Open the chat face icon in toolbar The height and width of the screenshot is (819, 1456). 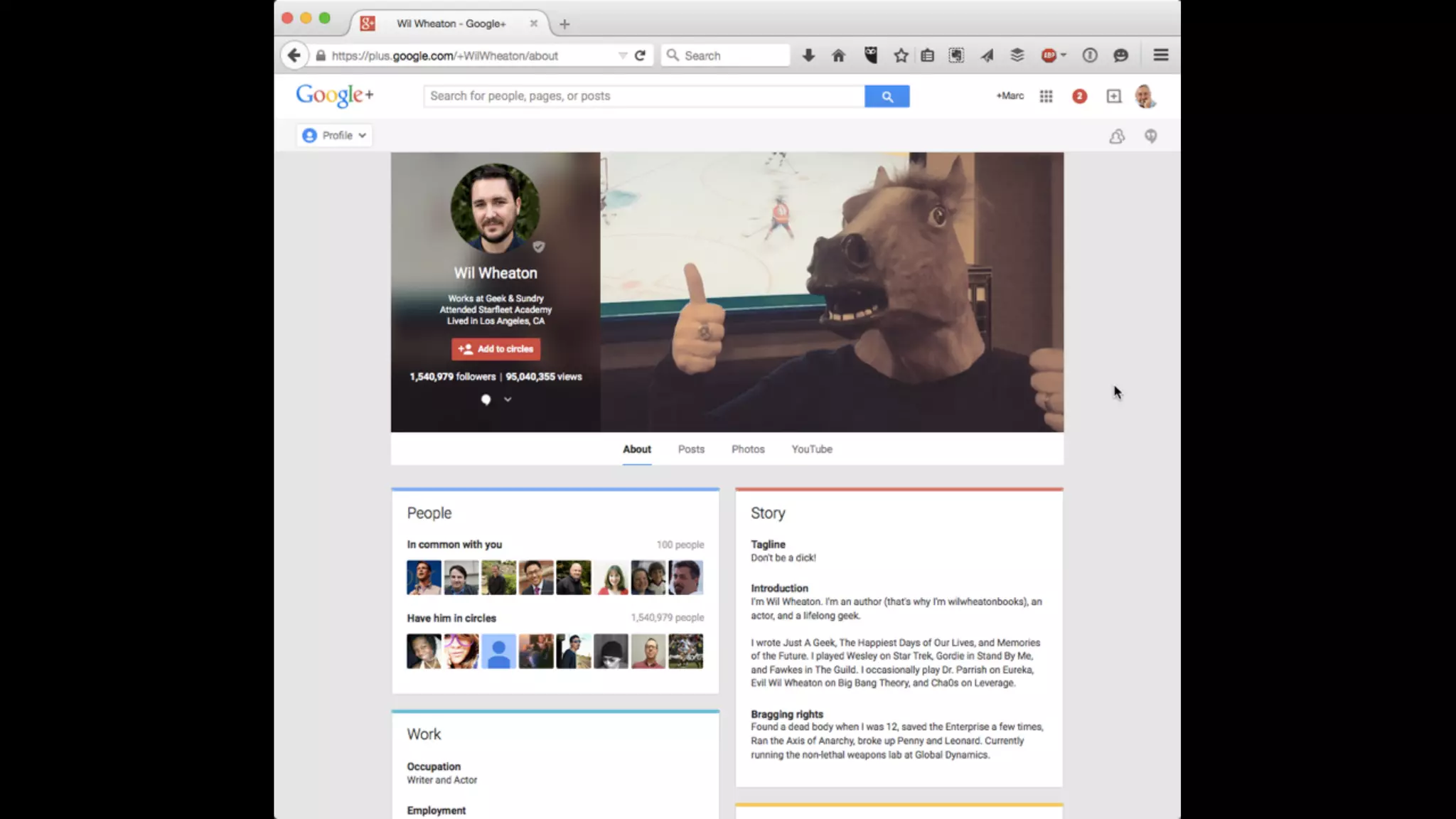coord(1121,55)
